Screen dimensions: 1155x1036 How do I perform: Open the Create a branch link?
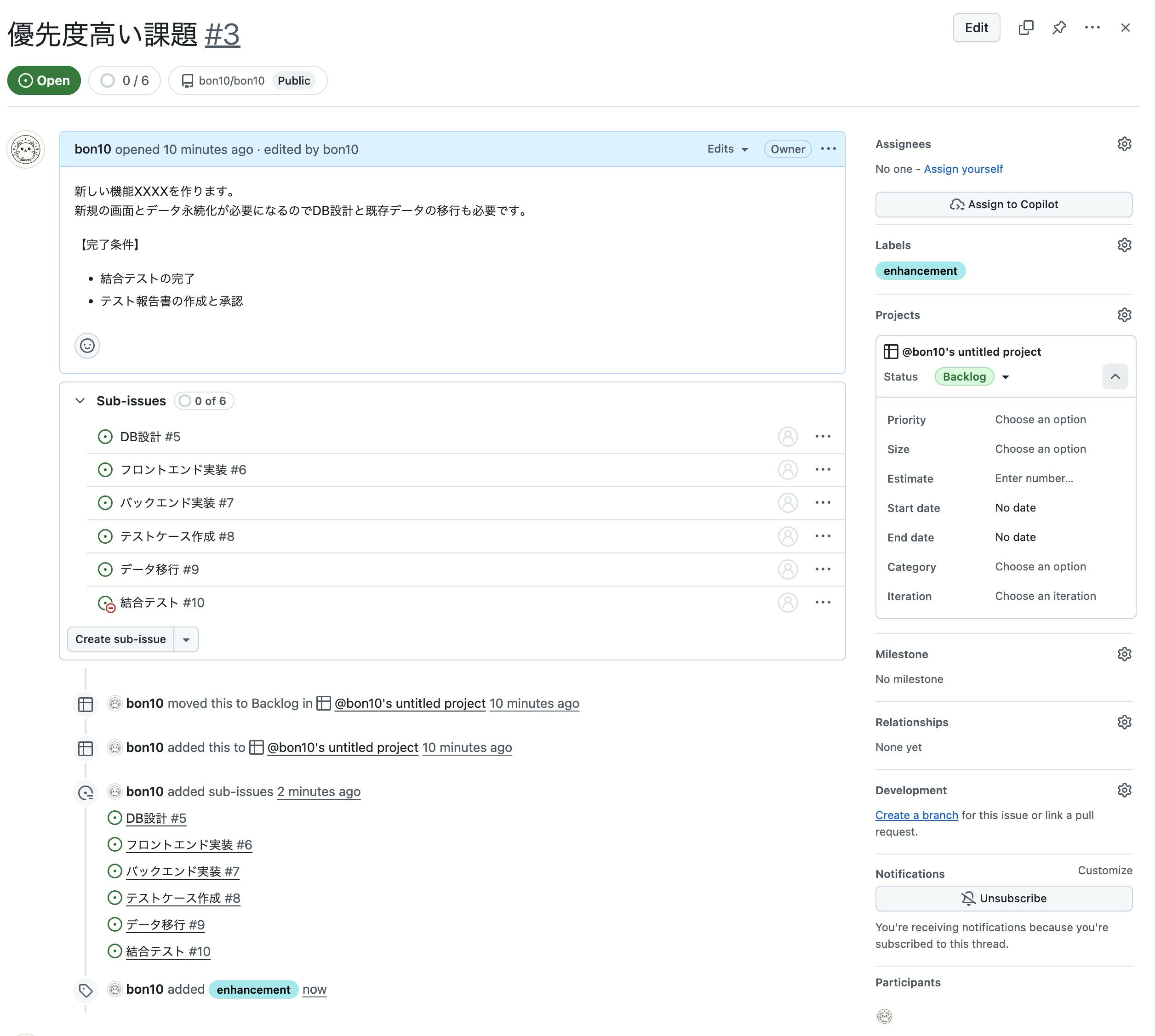point(916,814)
